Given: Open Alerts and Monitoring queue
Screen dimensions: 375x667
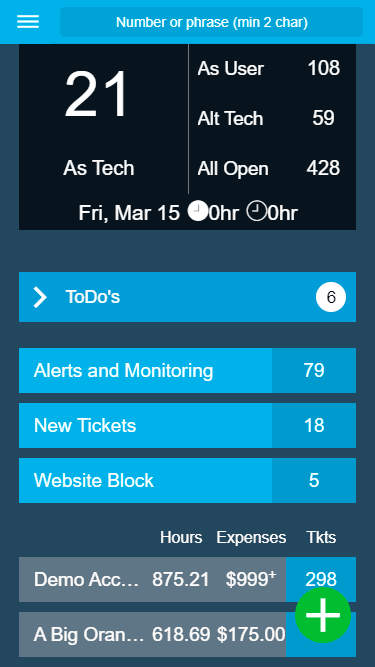Looking at the screenshot, I should pos(188,371).
